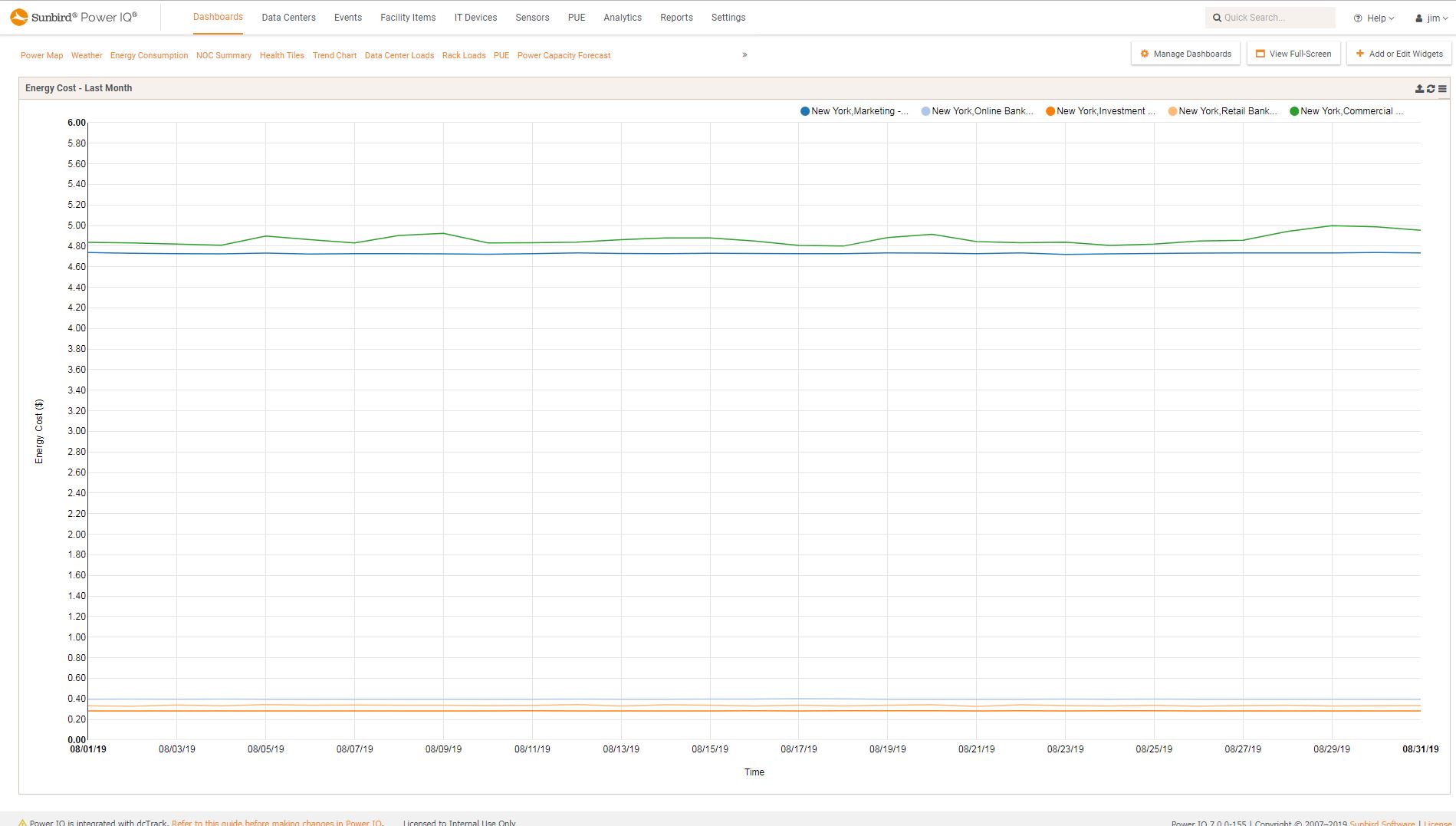
Task: Refresh the Energy Cost widget data
Action: coord(1430,88)
